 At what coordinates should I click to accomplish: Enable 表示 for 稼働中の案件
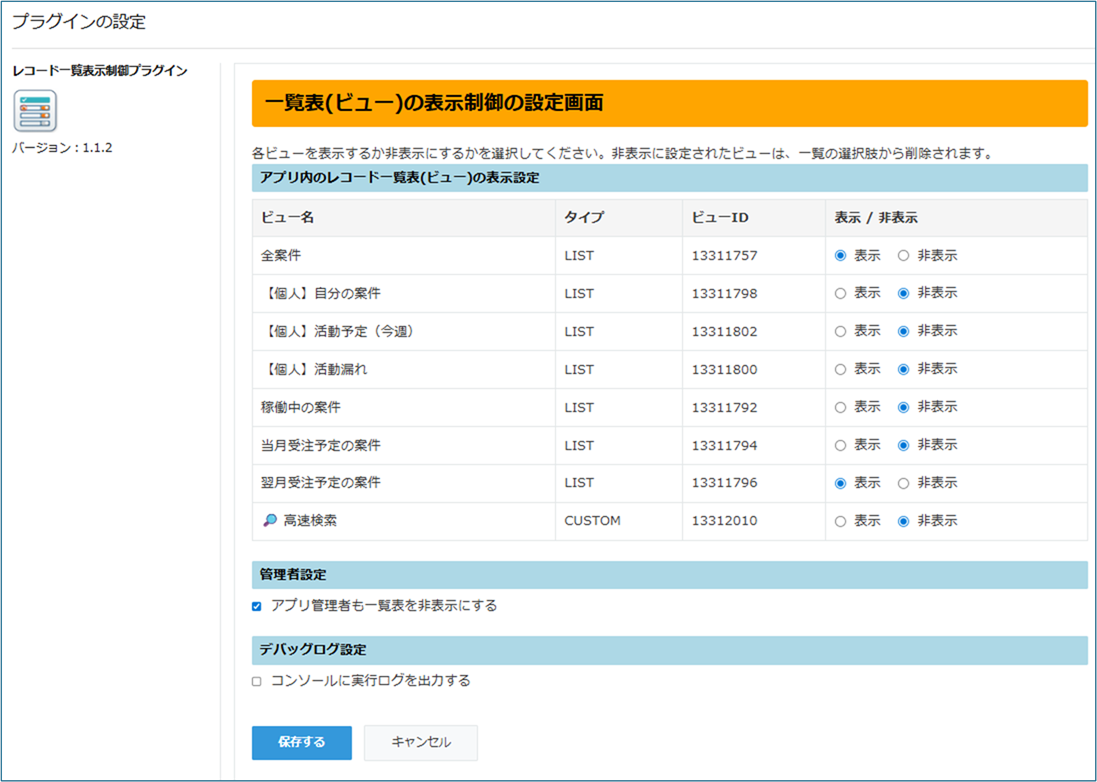coord(840,407)
